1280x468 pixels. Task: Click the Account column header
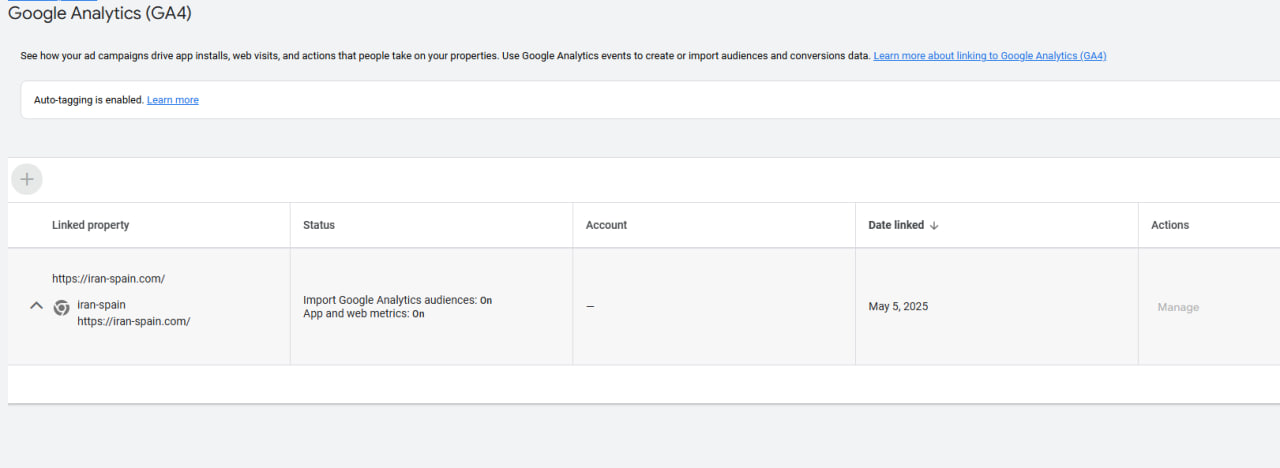point(606,225)
